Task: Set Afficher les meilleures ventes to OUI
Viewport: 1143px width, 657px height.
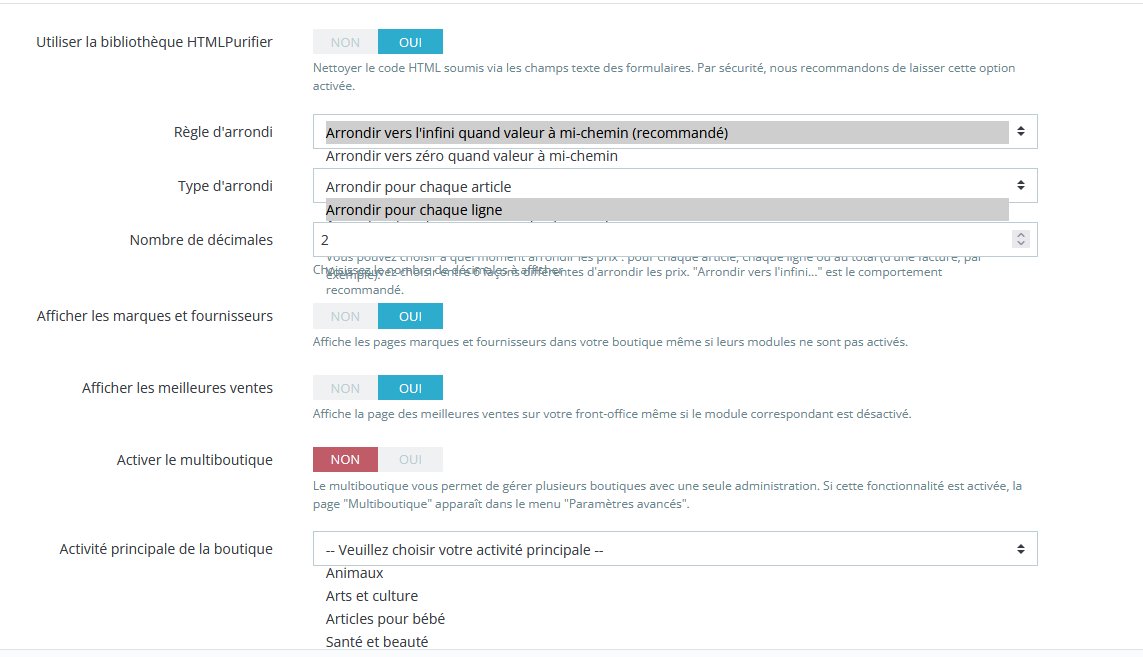Action: 410,388
